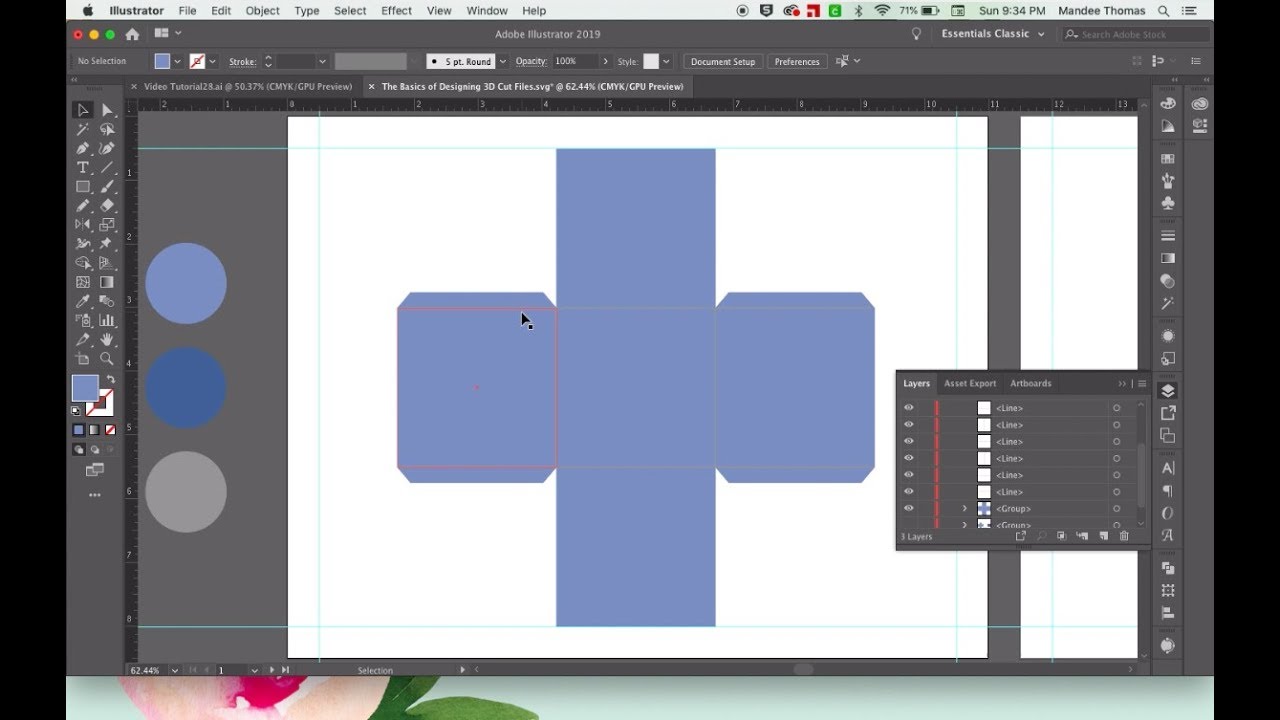Screen dimensions: 1280x720
Task: Select the Gradient tool
Action: (x=106, y=282)
